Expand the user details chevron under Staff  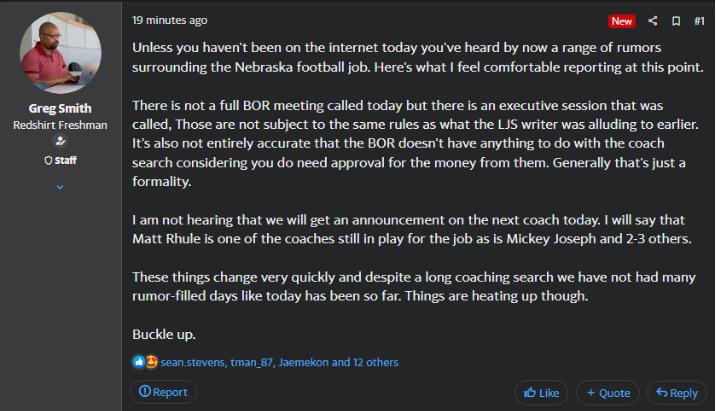pyautogui.click(x=60, y=186)
